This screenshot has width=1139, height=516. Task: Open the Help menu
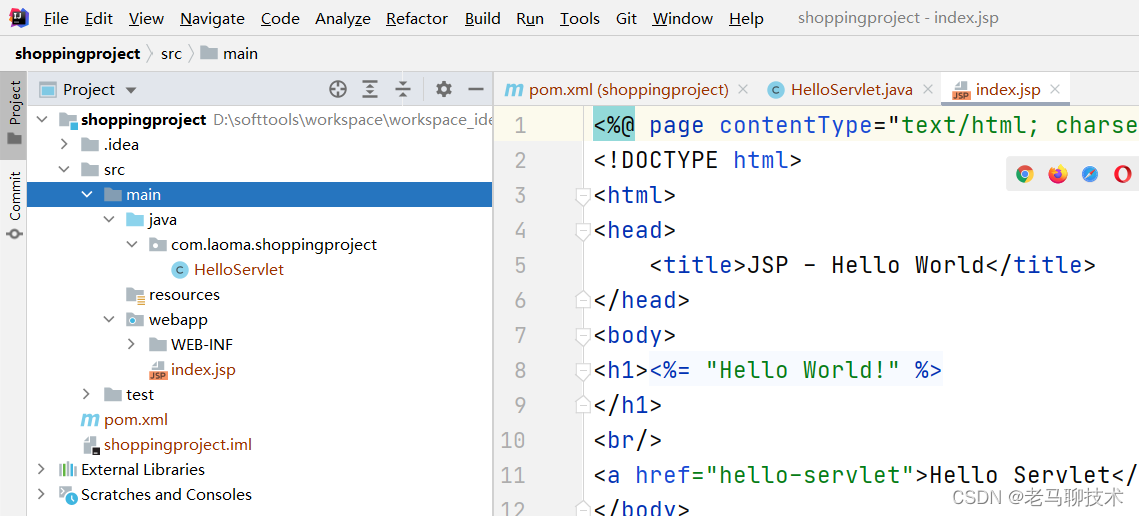746,19
